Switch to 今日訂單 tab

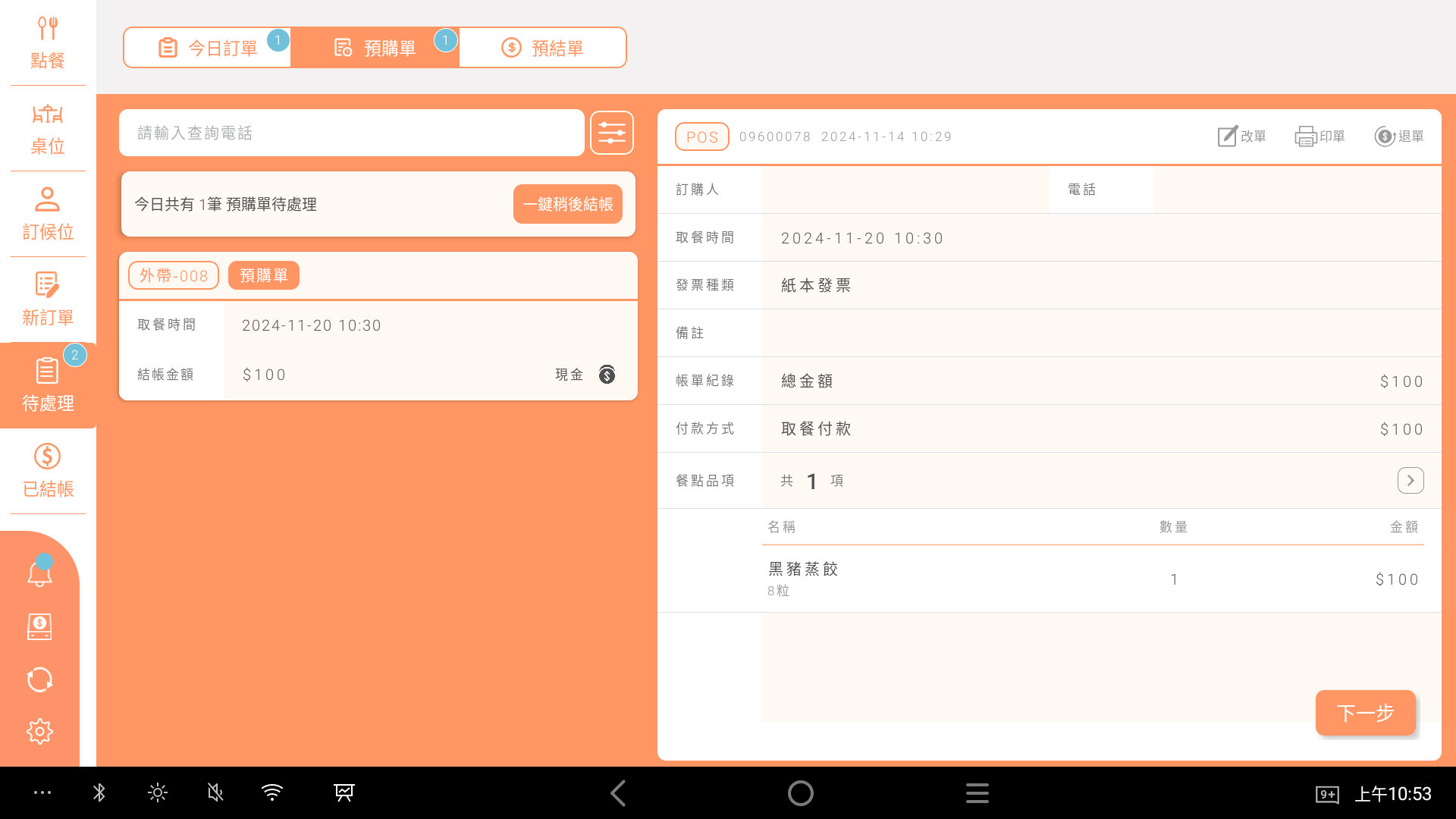pyautogui.click(x=208, y=48)
